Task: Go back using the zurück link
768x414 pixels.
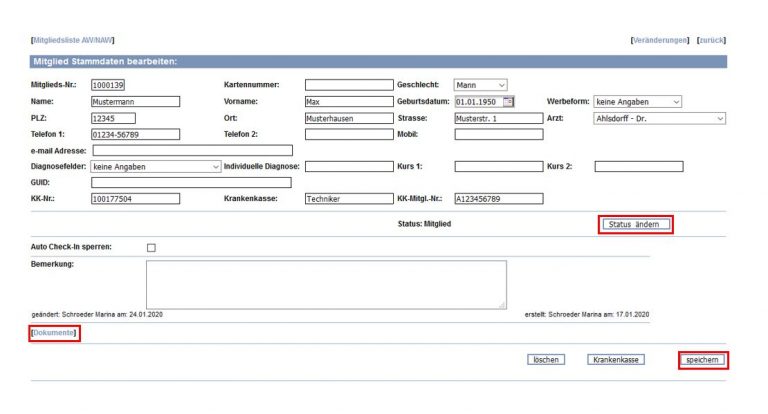Action: 711,40
